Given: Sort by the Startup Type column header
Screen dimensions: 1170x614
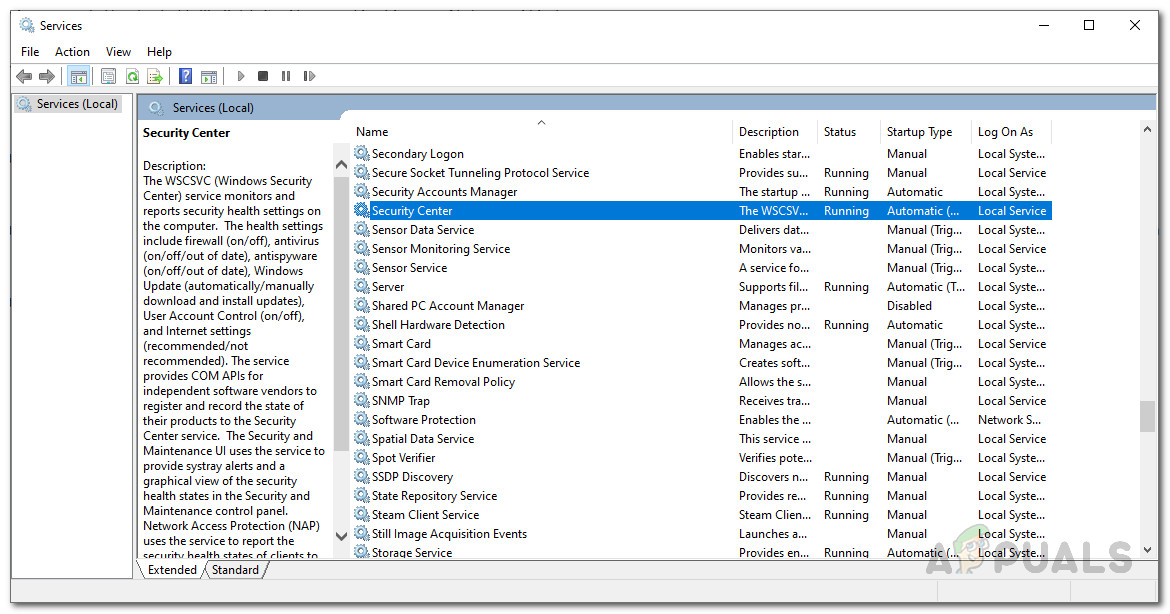Looking at the screenshot, I should point(919,132).
